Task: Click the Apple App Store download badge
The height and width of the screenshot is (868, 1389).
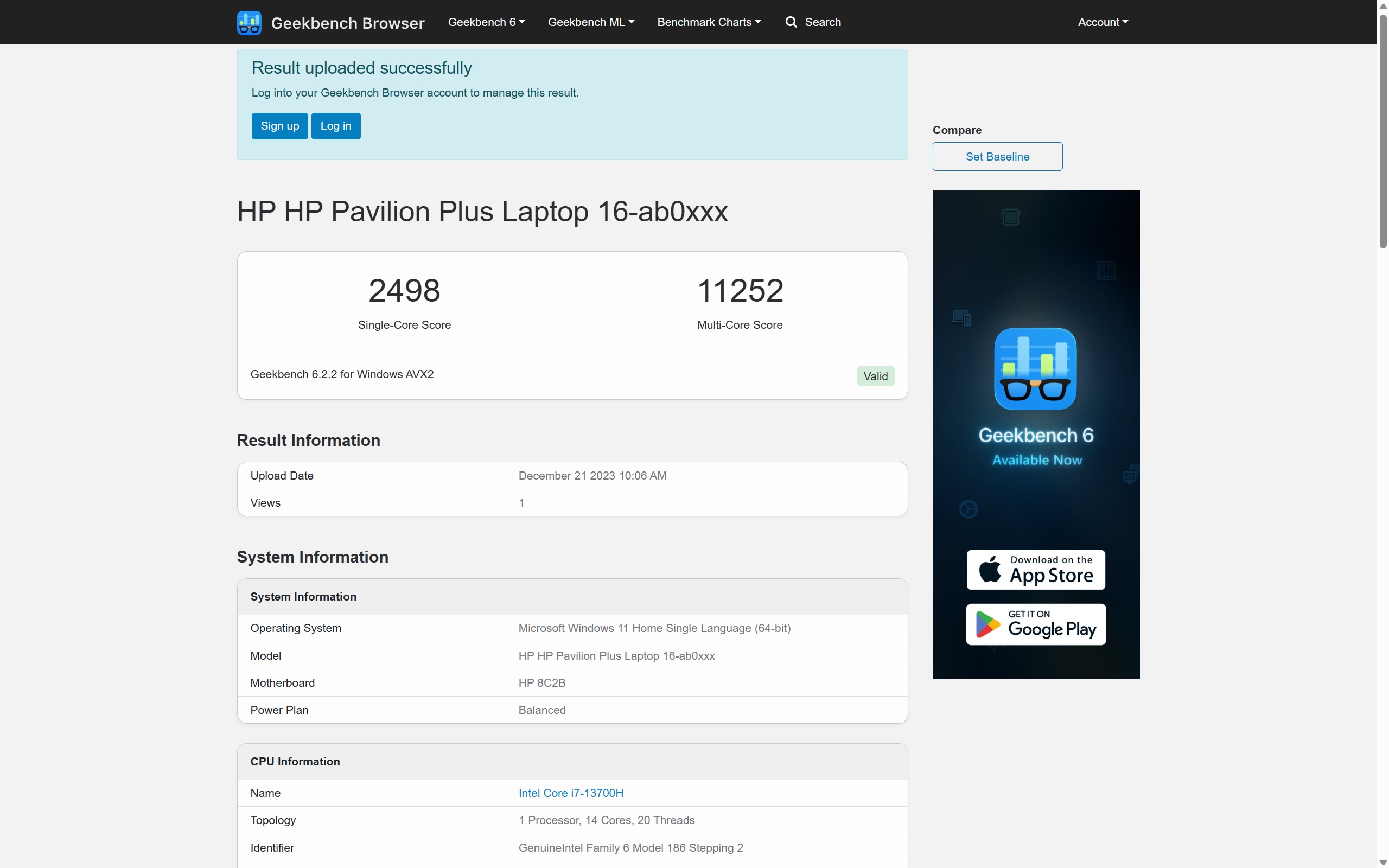Action: (1035, 570)
